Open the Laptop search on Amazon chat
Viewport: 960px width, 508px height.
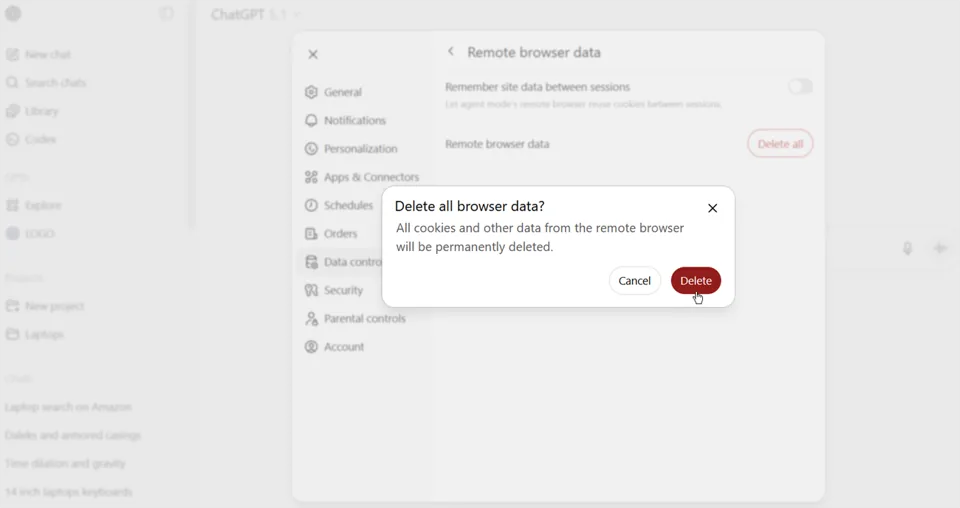[68, 407]
